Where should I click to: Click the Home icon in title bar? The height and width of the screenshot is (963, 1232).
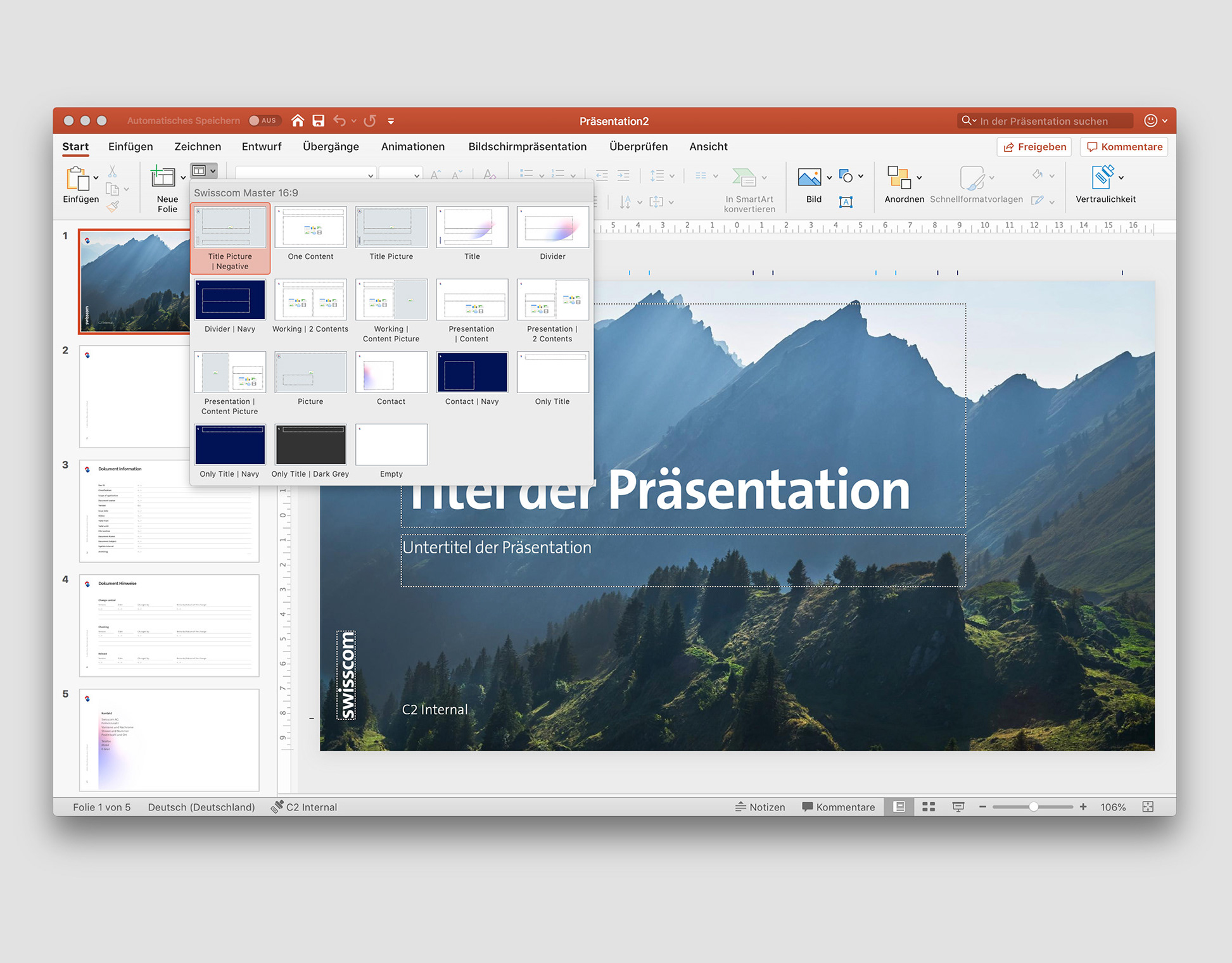(x=298, y=120)
